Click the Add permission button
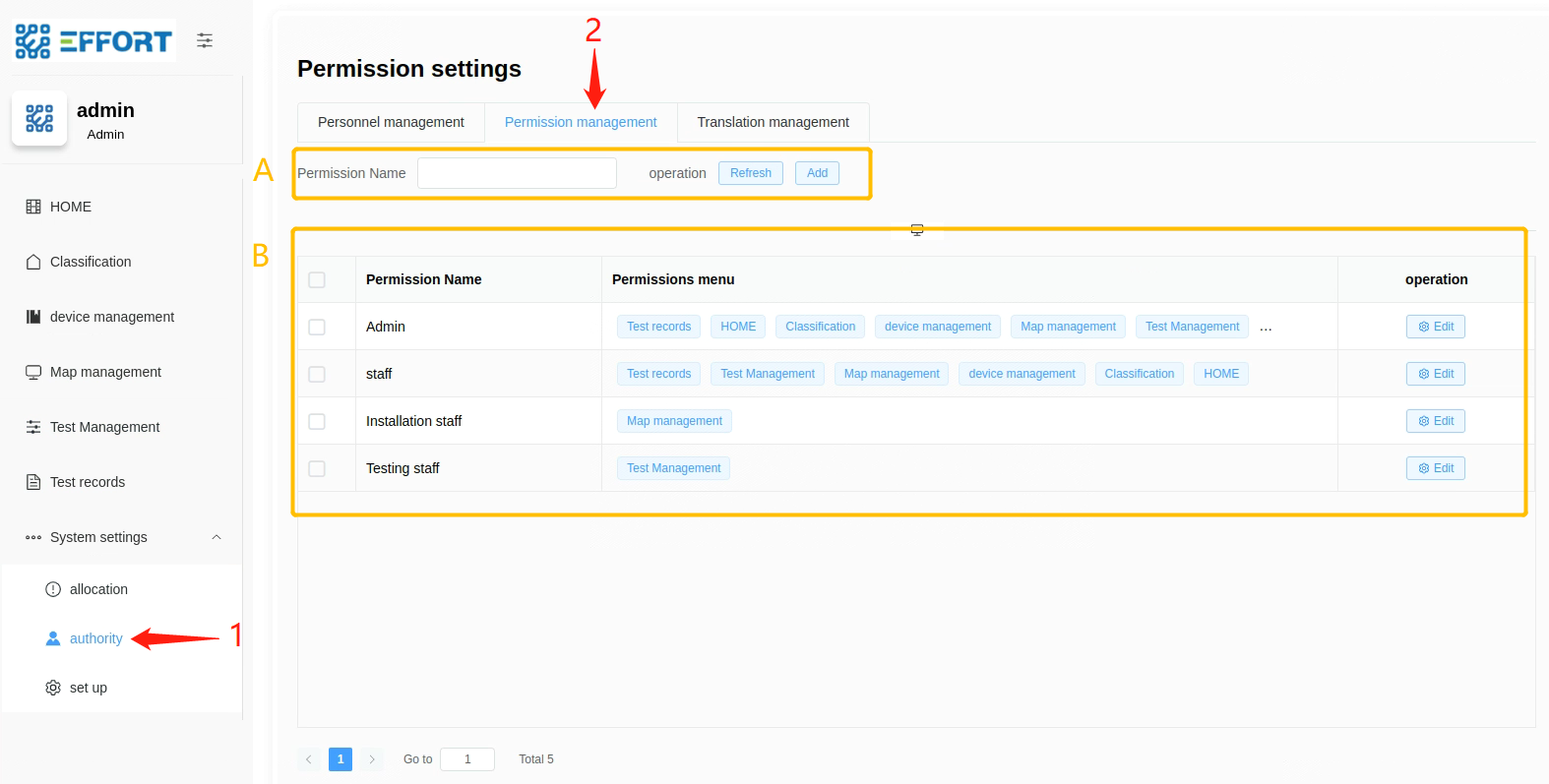 click(x=817, y=173)
